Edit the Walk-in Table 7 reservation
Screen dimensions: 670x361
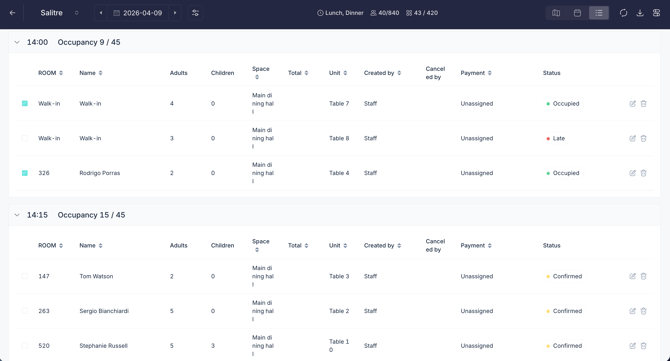point(632,103)
